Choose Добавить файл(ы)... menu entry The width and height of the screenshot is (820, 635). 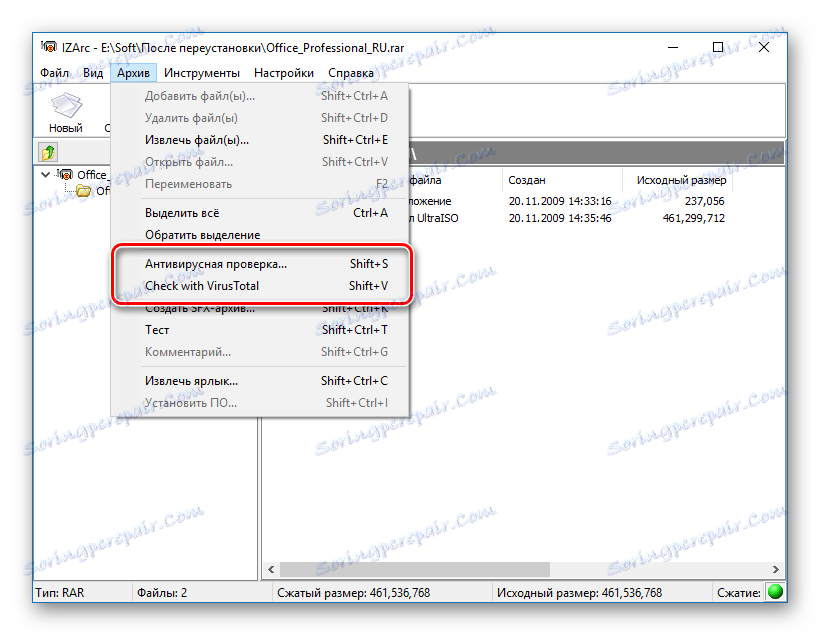[x=260, y=96]
